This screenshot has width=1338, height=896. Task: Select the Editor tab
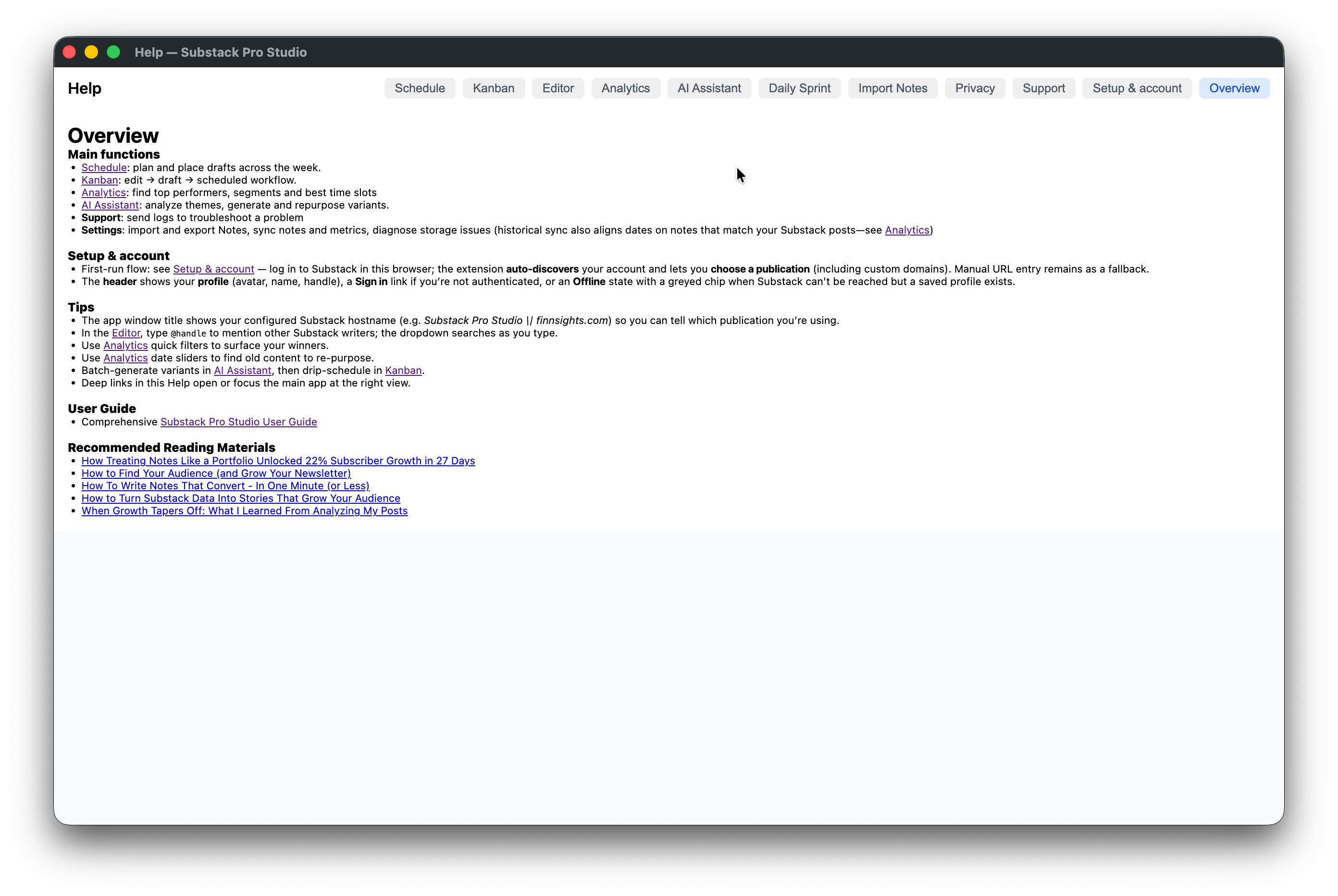coord(557,88)
